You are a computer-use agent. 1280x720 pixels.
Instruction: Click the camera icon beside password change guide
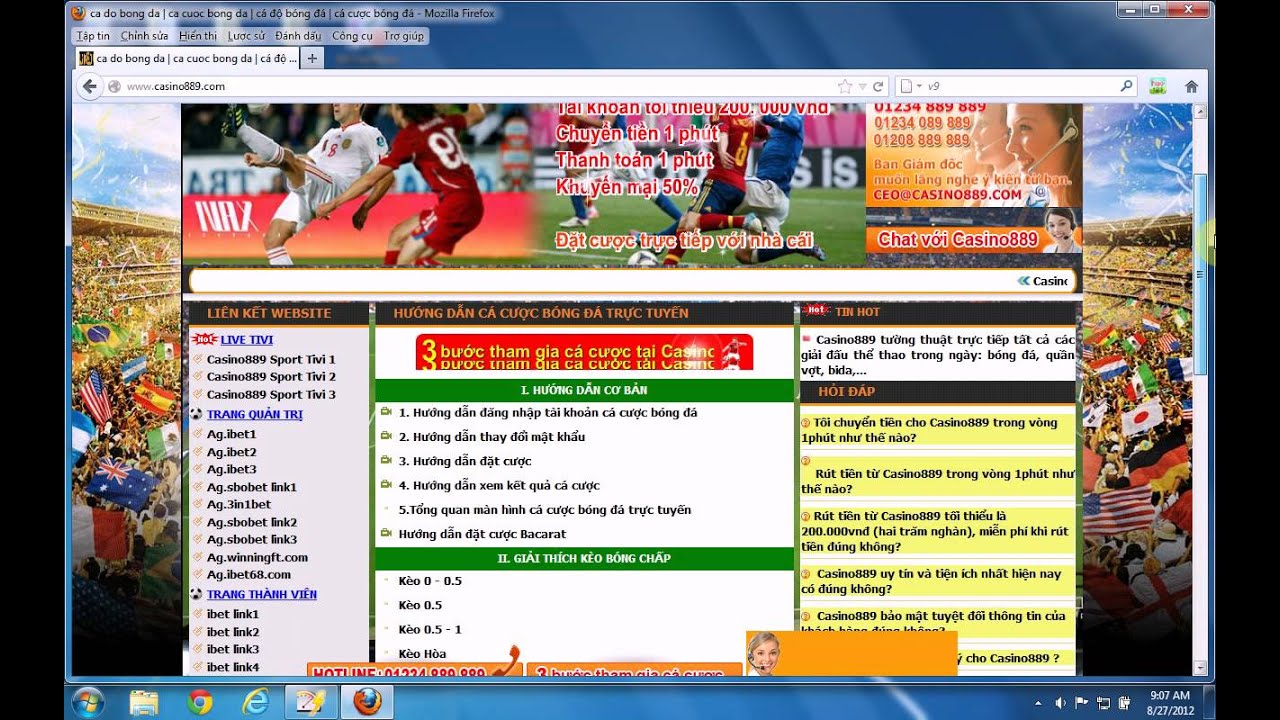[386, 436]
